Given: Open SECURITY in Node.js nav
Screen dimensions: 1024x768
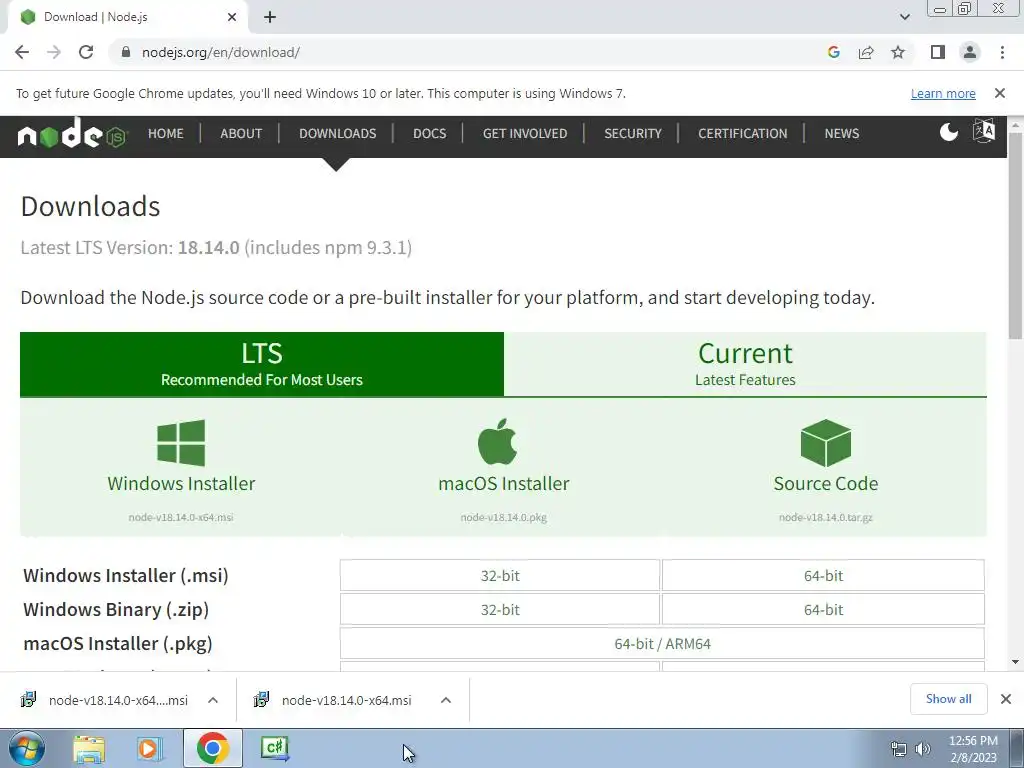Looking at the screenshot, I should click(x=633, y=133).
